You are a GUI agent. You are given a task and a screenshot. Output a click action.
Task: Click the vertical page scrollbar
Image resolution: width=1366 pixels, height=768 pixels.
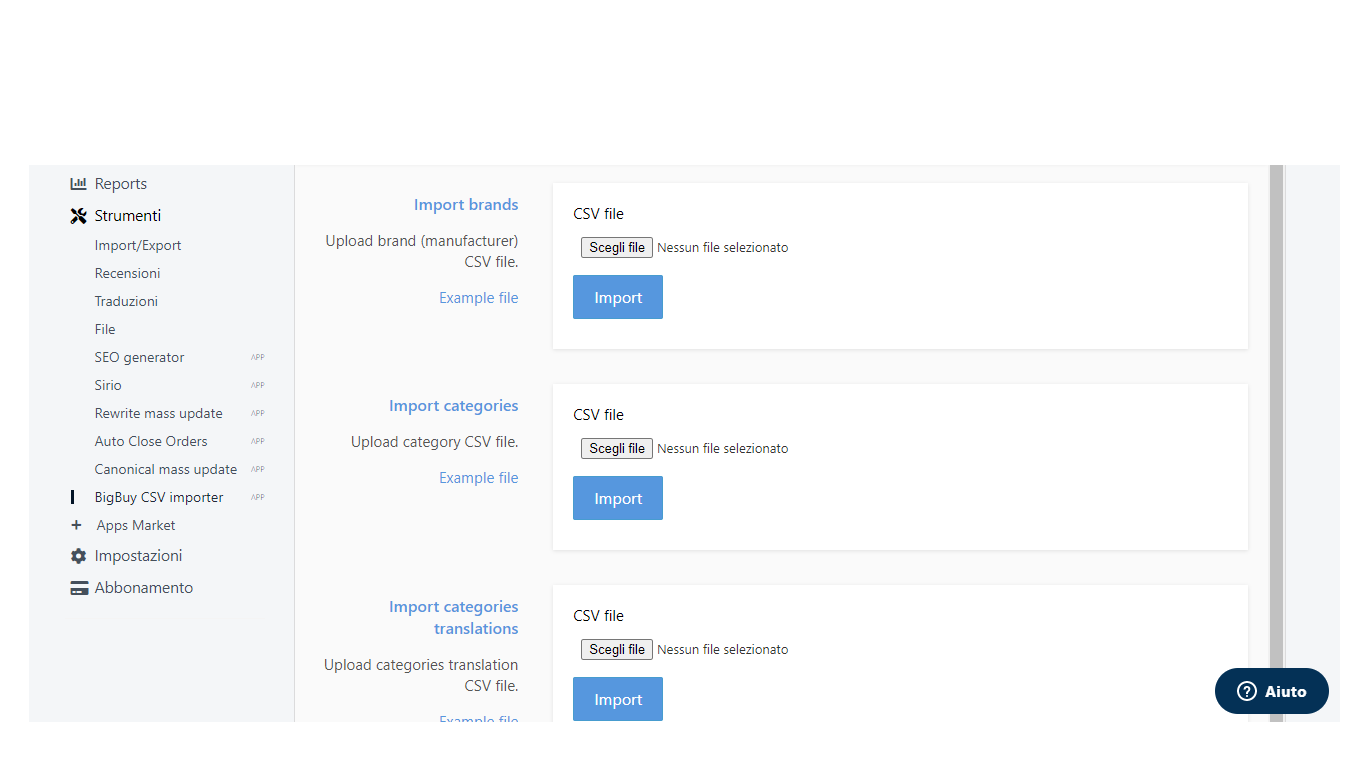(1276, 440)
